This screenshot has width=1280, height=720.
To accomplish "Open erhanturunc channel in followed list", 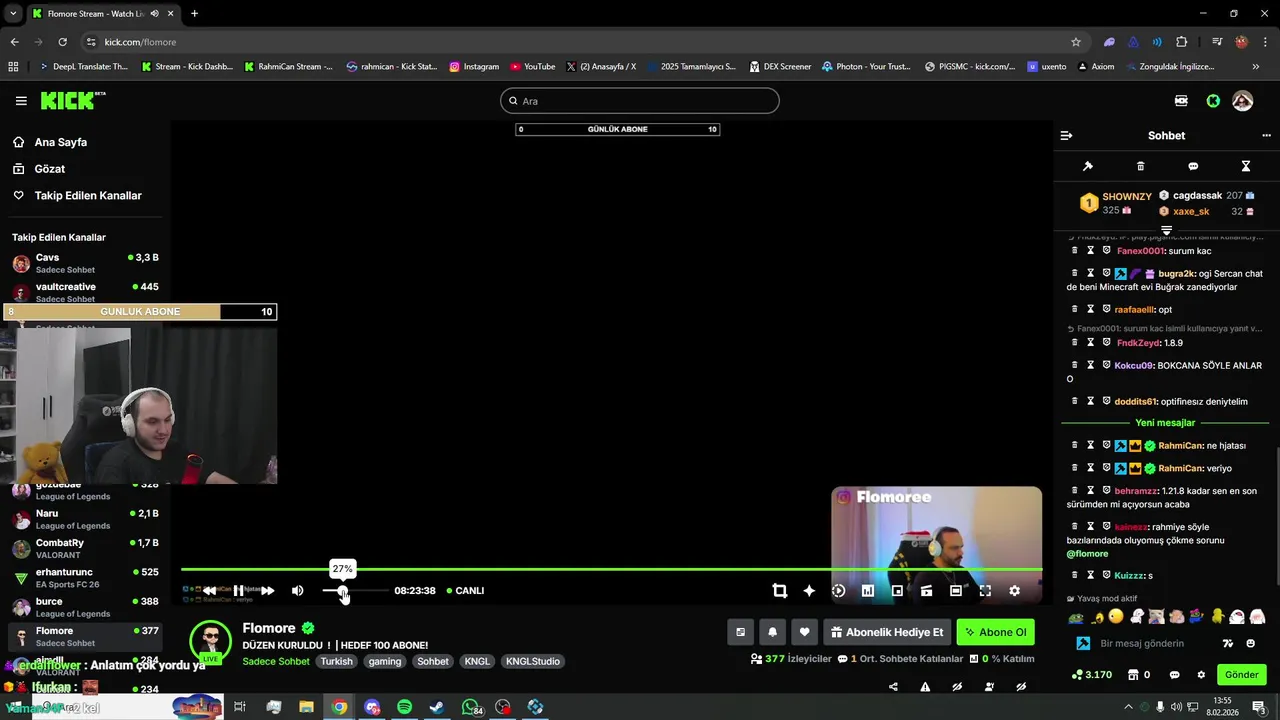I will [85, 578].
